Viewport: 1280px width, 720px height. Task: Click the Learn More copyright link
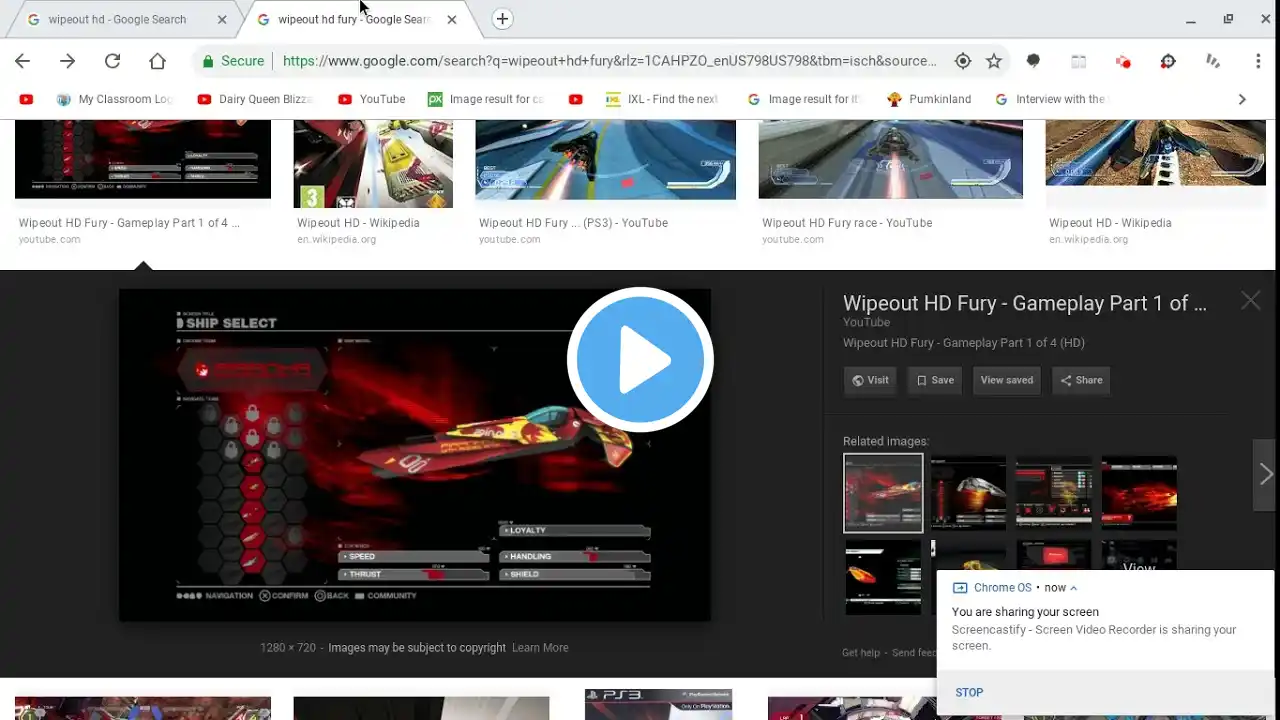(x=540, y=648)
